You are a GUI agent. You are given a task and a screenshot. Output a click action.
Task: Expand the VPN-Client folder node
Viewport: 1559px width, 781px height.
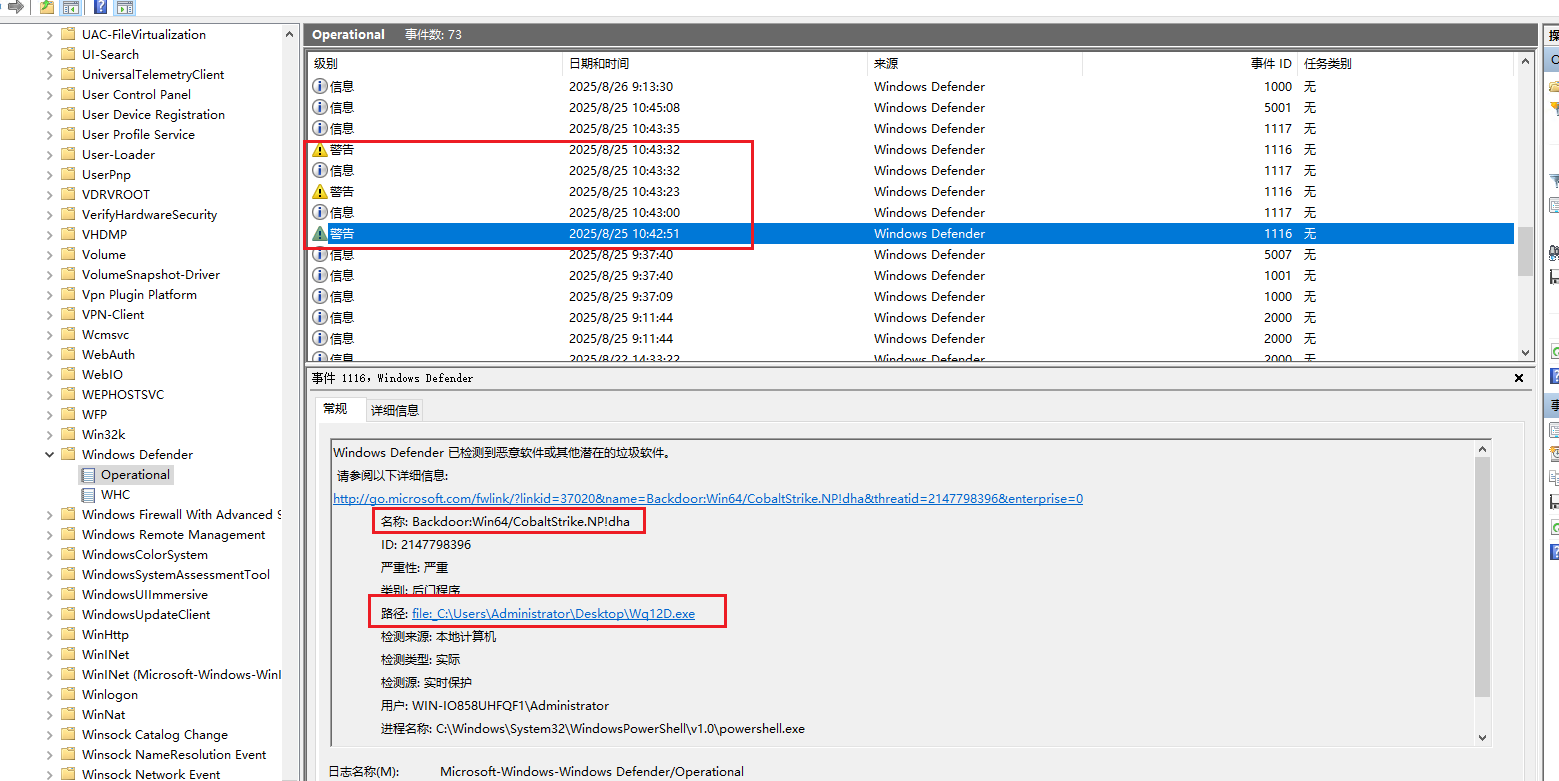tap(50, 315)
